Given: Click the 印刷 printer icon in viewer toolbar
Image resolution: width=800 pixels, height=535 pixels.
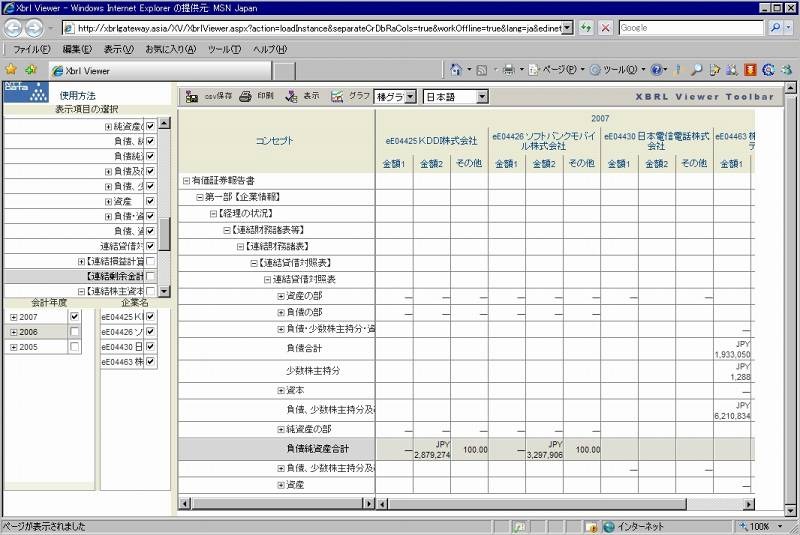Looking at the screenshot, I should coord(245,96).
